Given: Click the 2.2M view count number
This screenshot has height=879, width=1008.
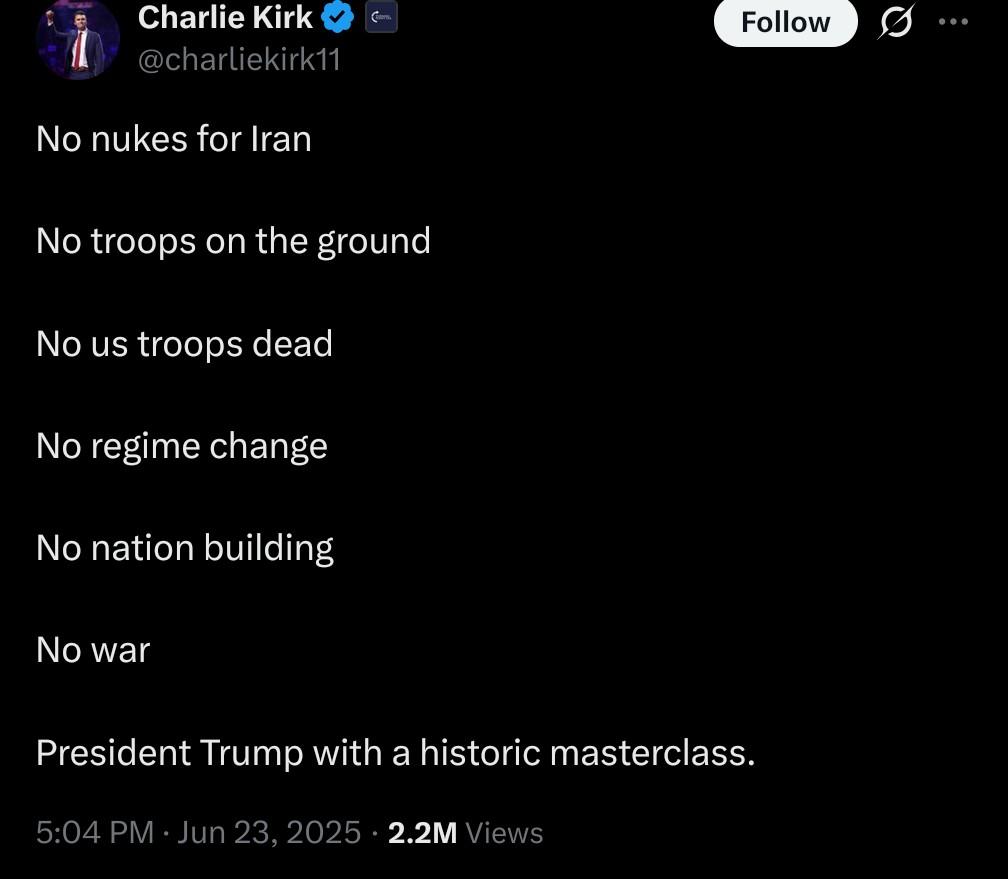Looking at the screenshot, I should 422,832.
